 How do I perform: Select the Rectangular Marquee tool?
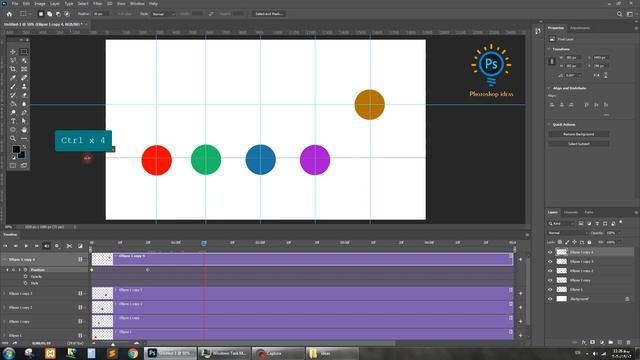pyautogui.click(x=24, y=52)
